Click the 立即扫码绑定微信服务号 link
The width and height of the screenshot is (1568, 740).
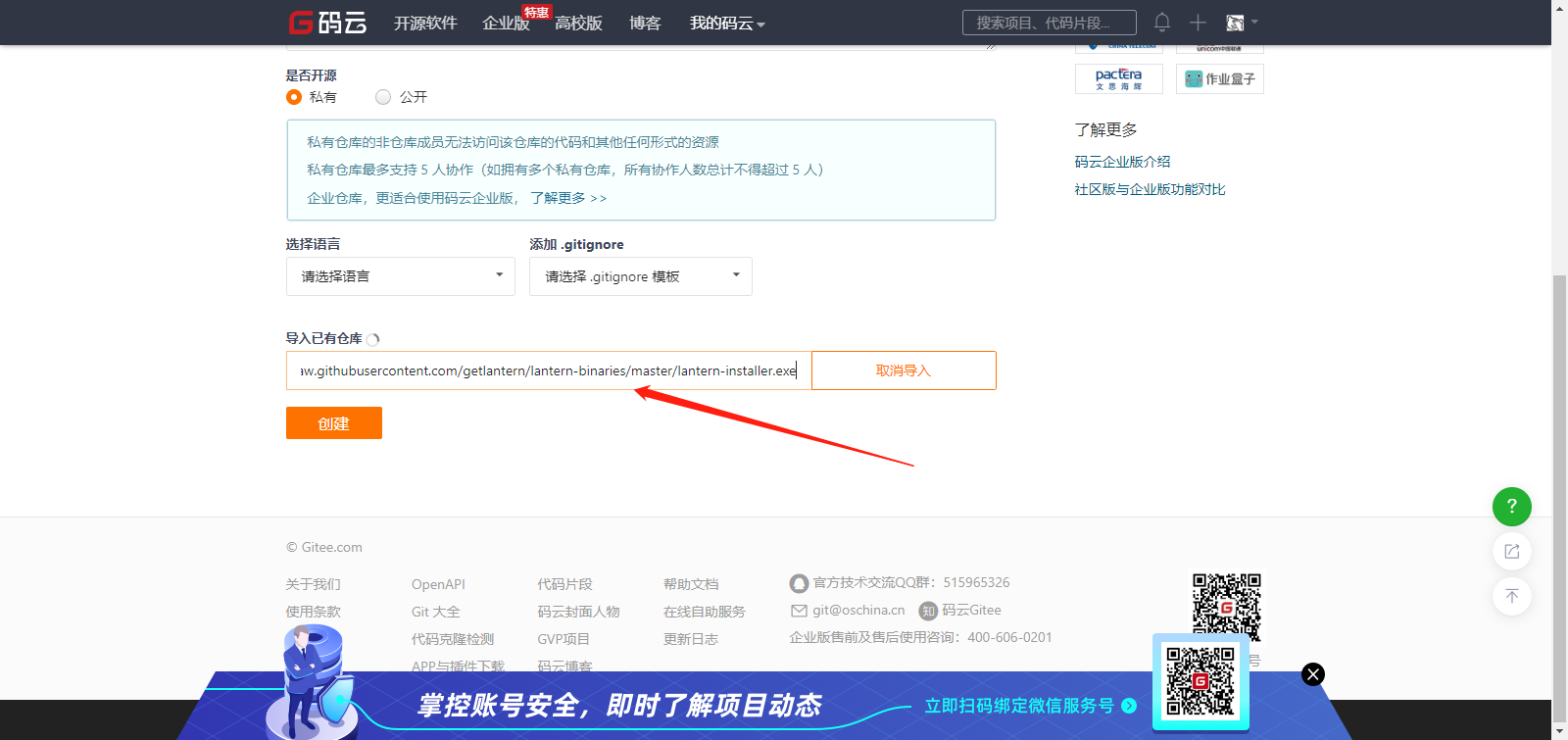pyautogui.click(x=1030, y=706)
